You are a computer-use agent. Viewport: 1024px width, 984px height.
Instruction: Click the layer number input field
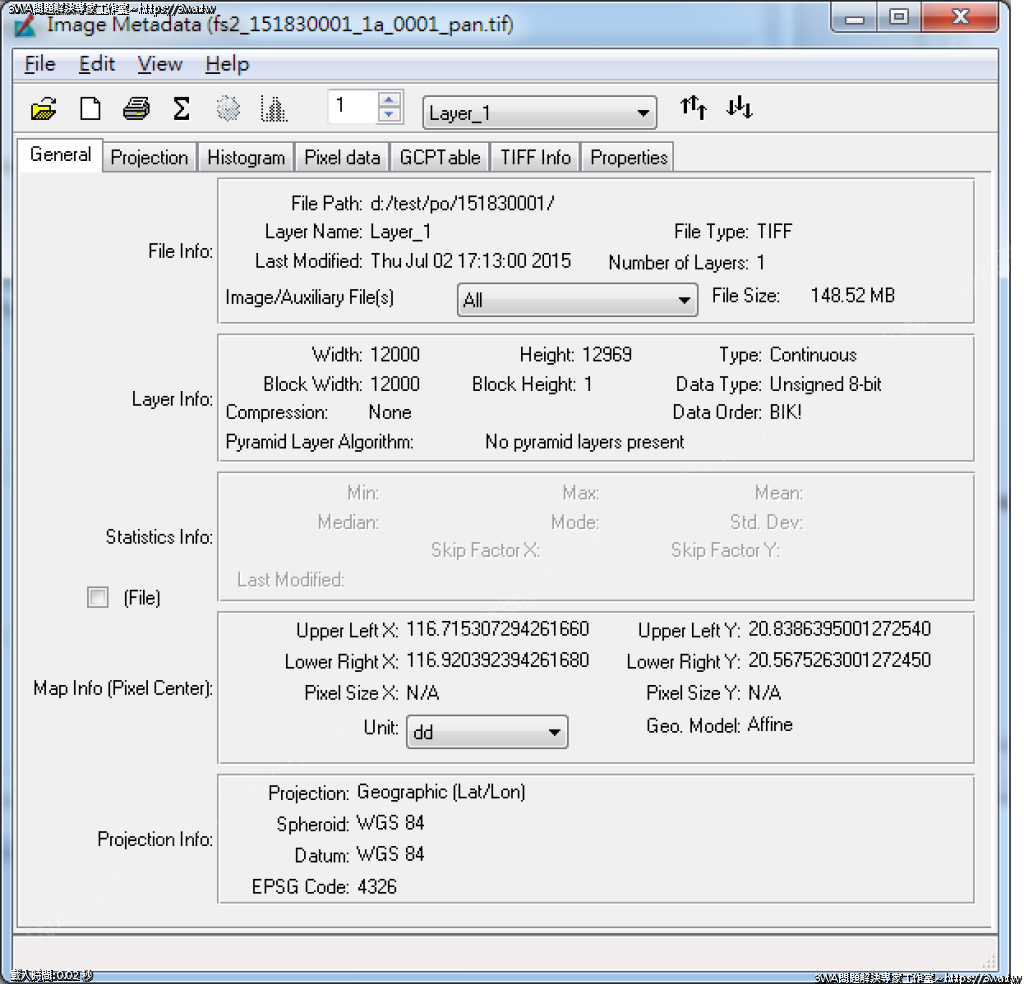352,107
